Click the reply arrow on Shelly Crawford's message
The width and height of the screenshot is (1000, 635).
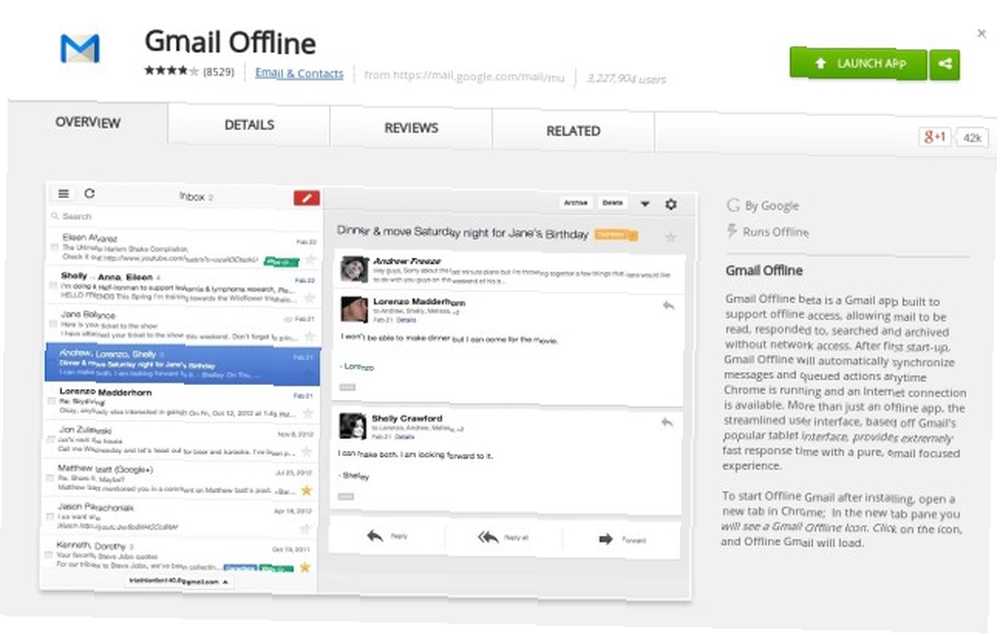667,422
